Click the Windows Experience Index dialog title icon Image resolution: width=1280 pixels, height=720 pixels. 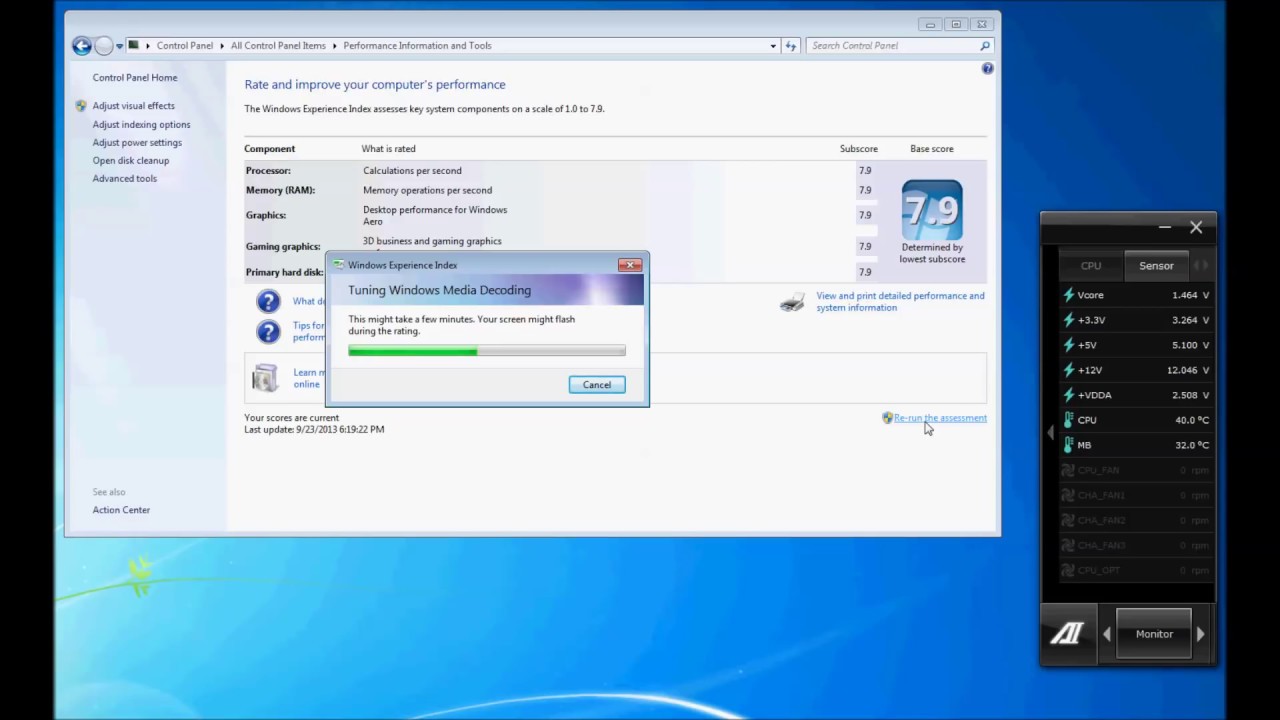339,265
